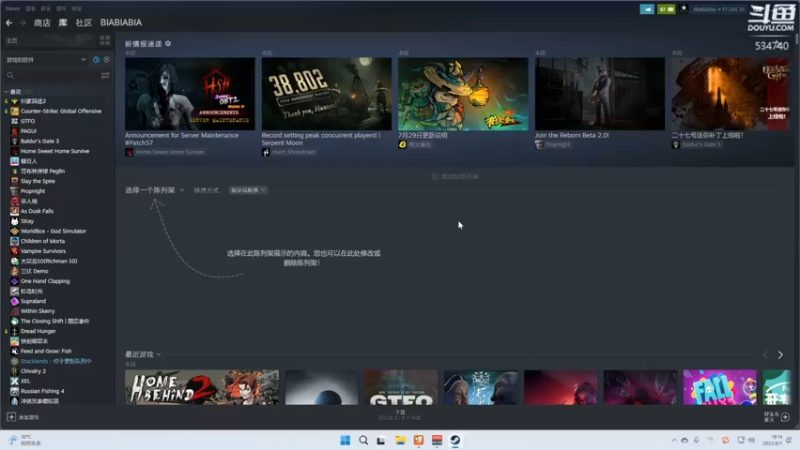Image resolution: width=800 pixels, height=450 pixels.
Task: Open Home Sweet Home server maintenance news card
Action: click(190, 93)
